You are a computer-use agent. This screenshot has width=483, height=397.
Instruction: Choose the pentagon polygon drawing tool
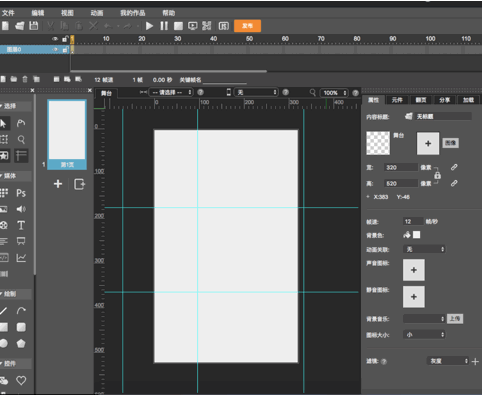[21, 343]
